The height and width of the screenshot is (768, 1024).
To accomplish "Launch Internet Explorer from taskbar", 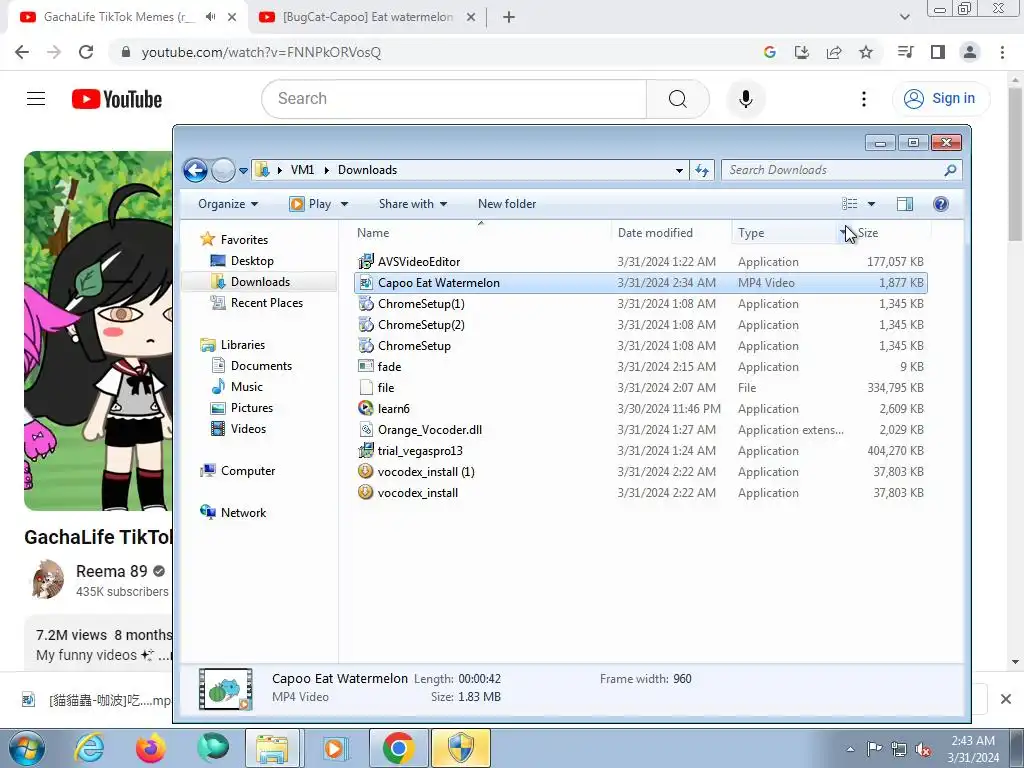I will tap(88, 748).
